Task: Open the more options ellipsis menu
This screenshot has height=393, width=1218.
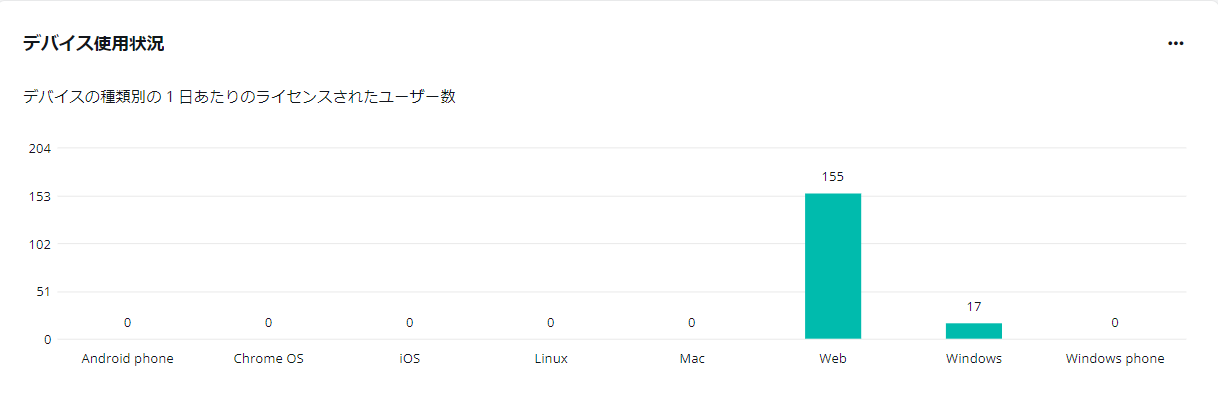Action: 1175,43
